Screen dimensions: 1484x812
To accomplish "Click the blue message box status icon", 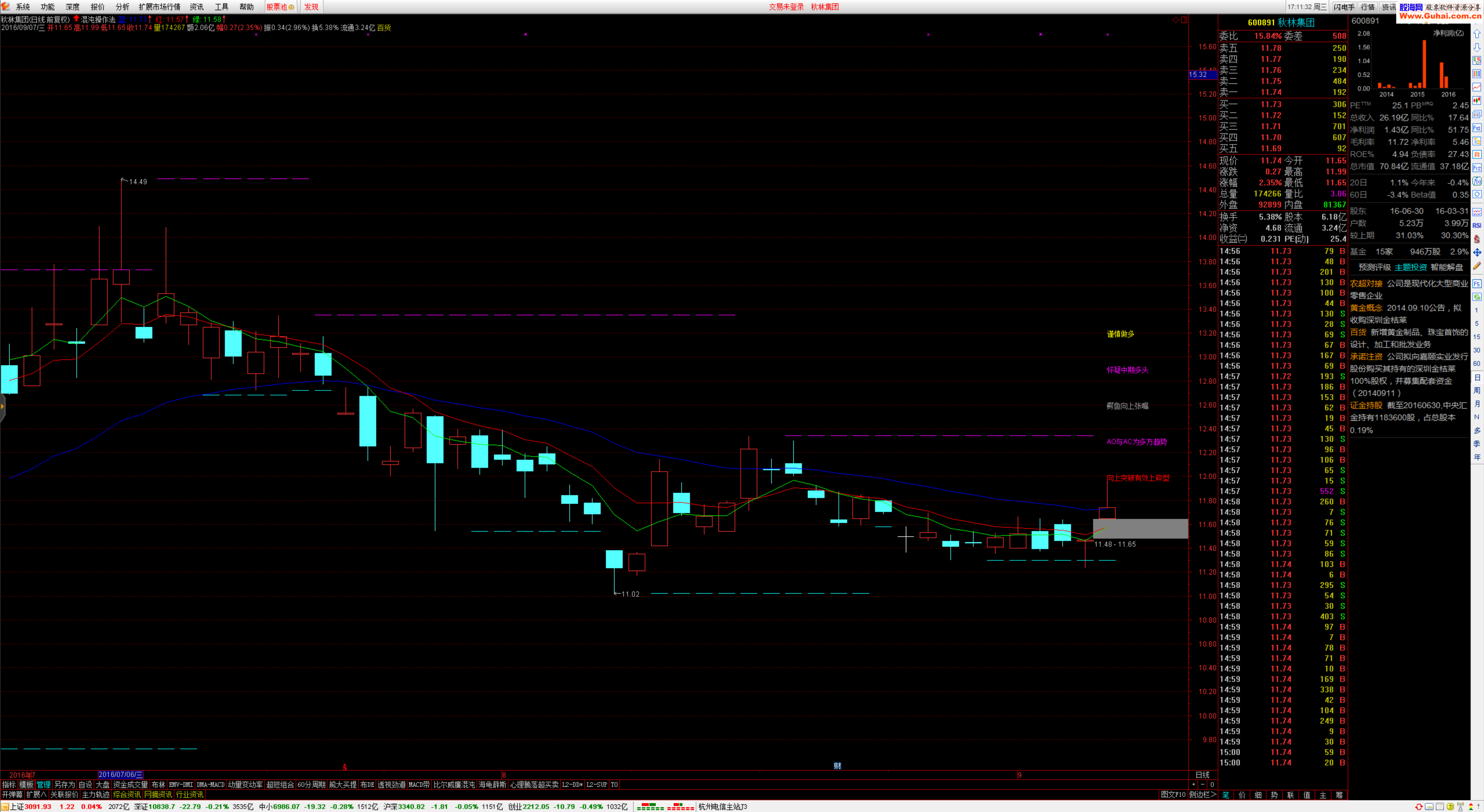I will pos(1429,807).
